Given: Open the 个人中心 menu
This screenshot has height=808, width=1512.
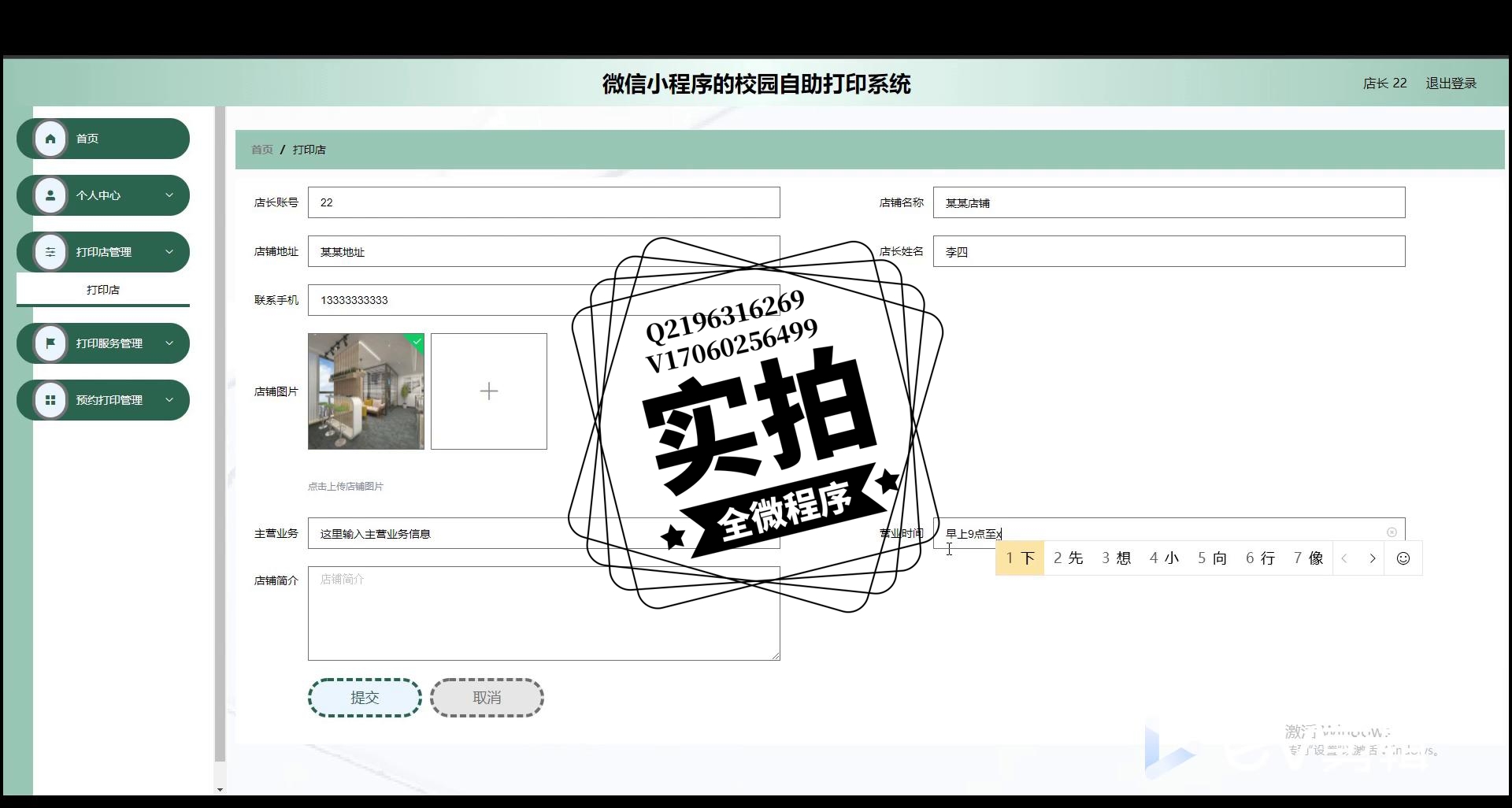Looking at the screenshot, I should coord(103,195).
